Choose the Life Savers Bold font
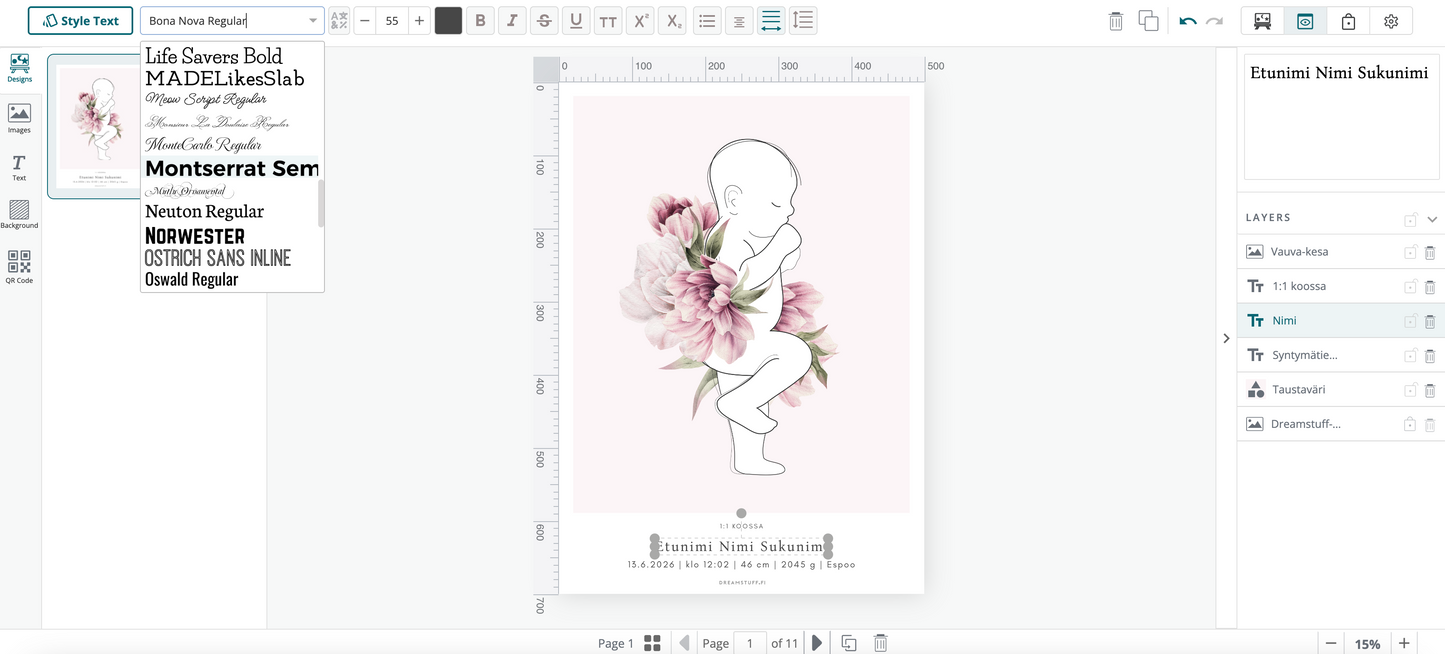Image resolution: width=1445 pixels, height=654 pixels. click(x=214, y=56)
